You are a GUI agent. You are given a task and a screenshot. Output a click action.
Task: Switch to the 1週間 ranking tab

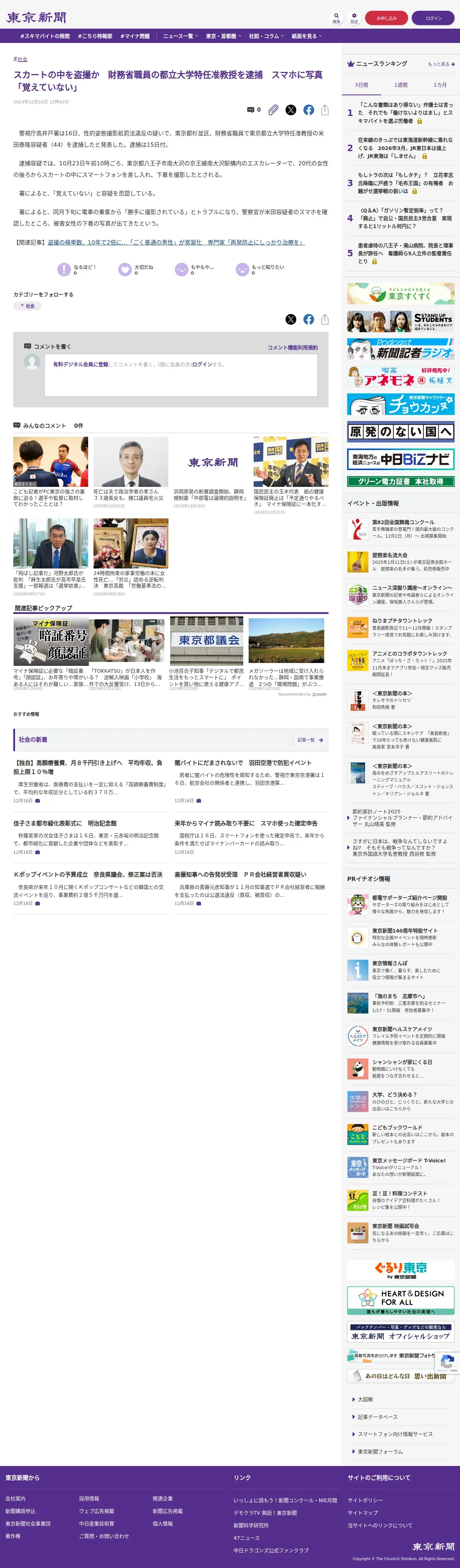401,85
